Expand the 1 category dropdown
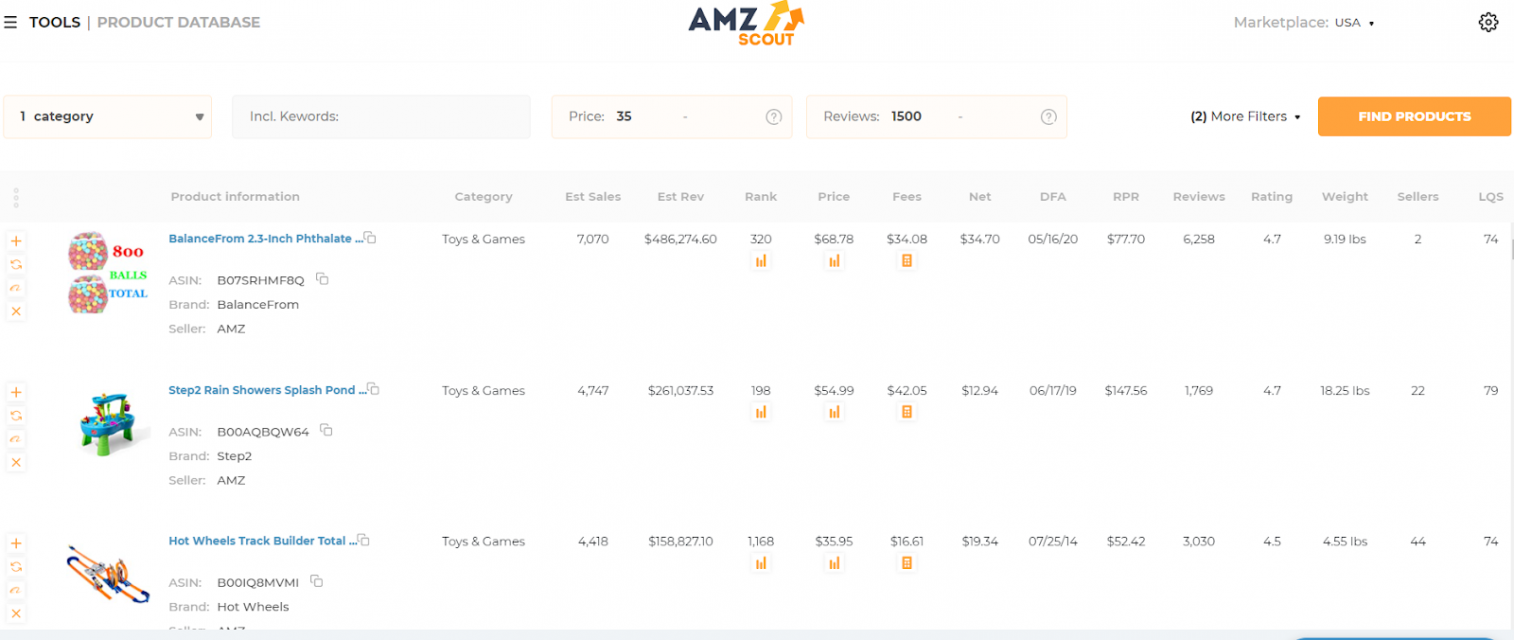Viewport: 1514px width, 640px height. click(x=107, y=117)
